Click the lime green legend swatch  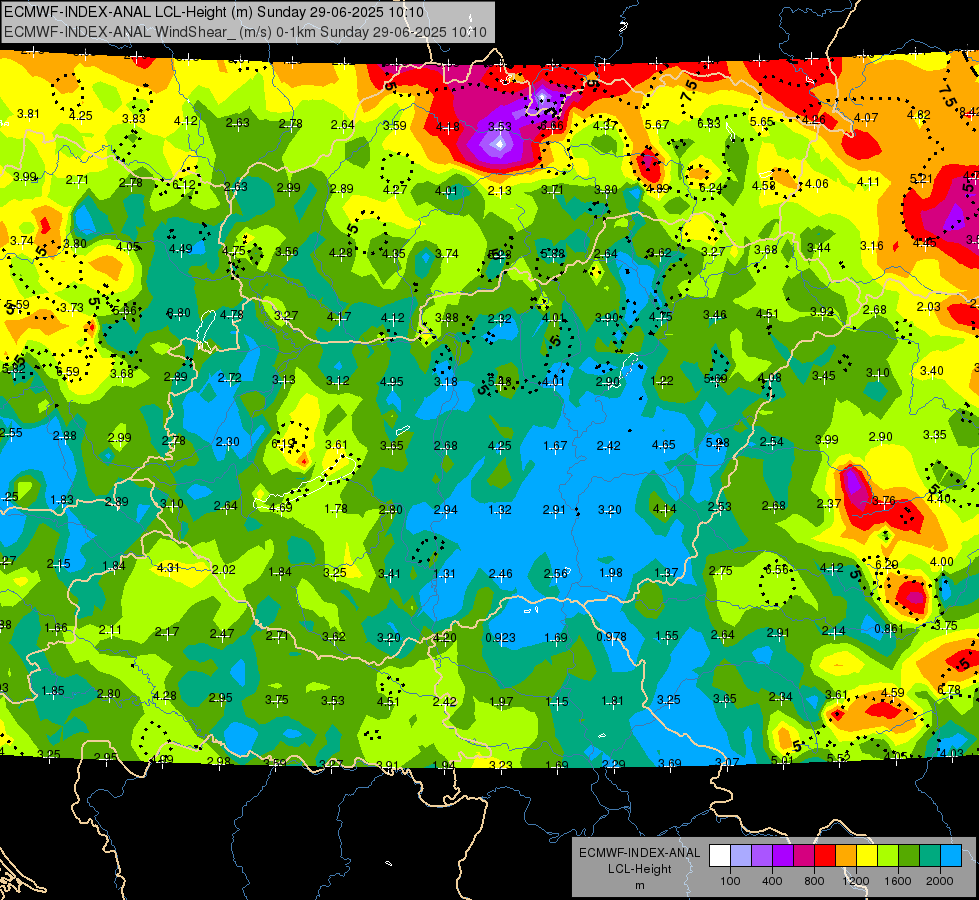(888, 856)
